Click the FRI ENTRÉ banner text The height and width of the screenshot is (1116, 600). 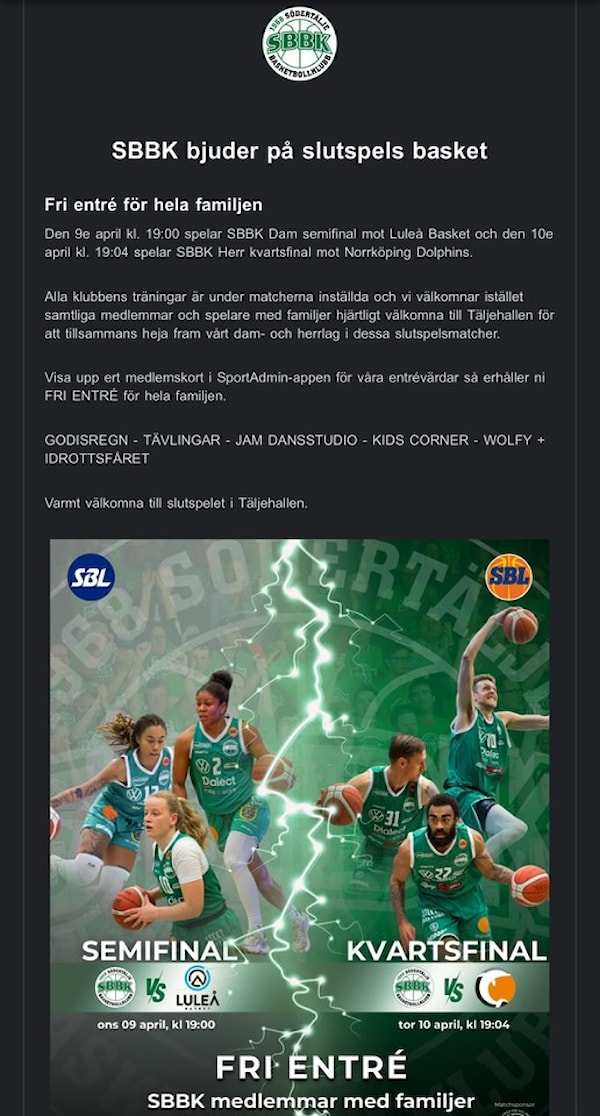pyautogui.click(x=311, y=1067)
